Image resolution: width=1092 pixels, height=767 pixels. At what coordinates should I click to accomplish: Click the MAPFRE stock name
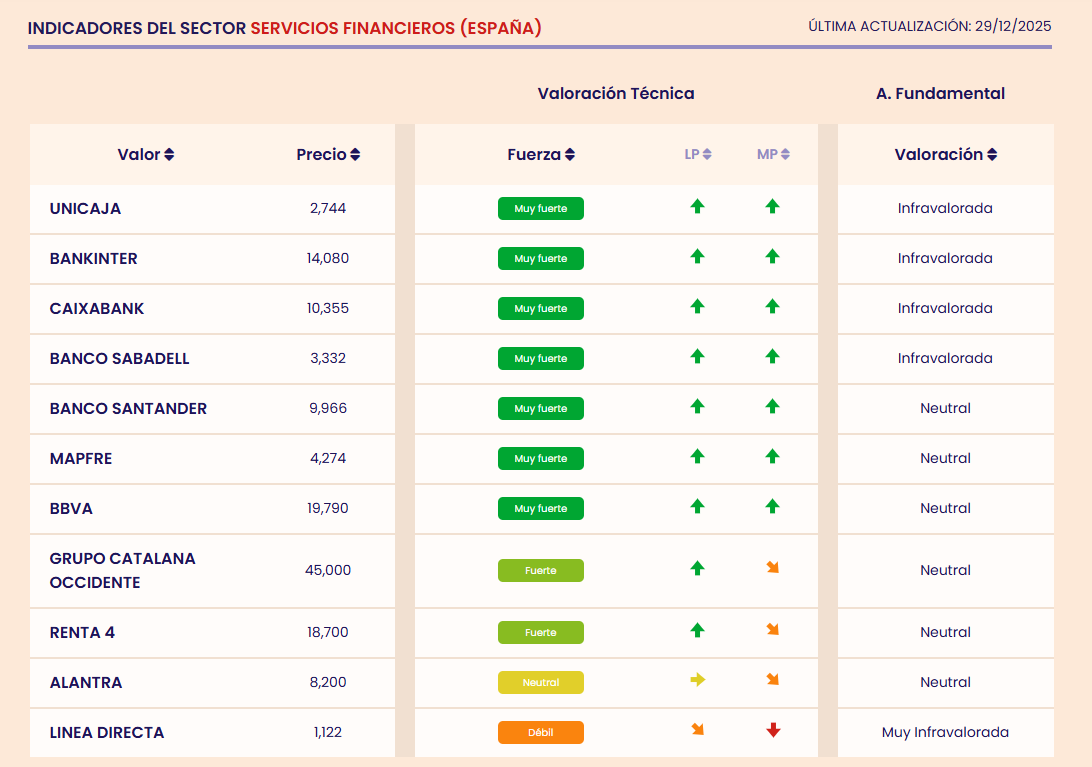(81, 459)
